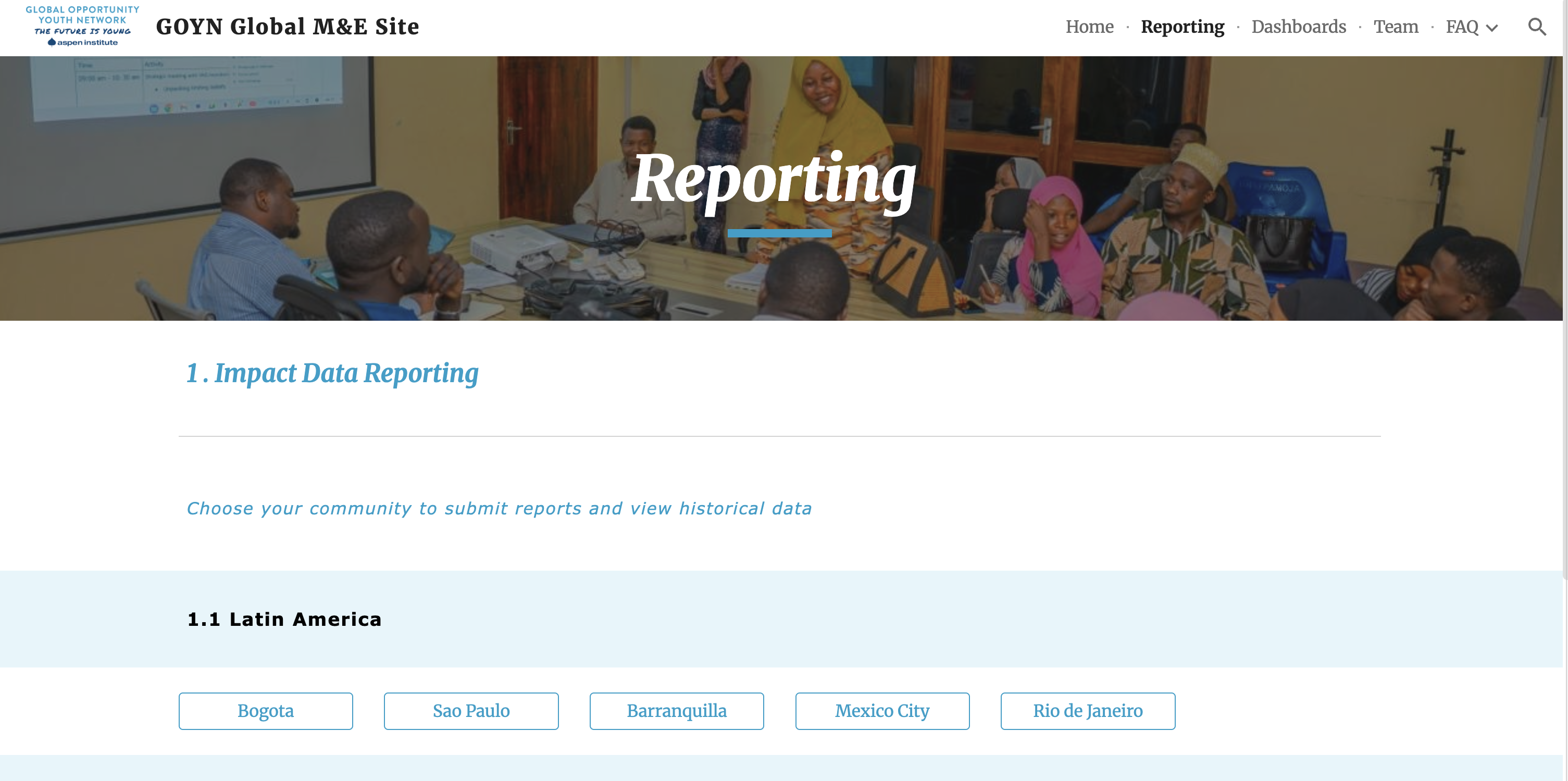Open the Bogota community button

265,710
